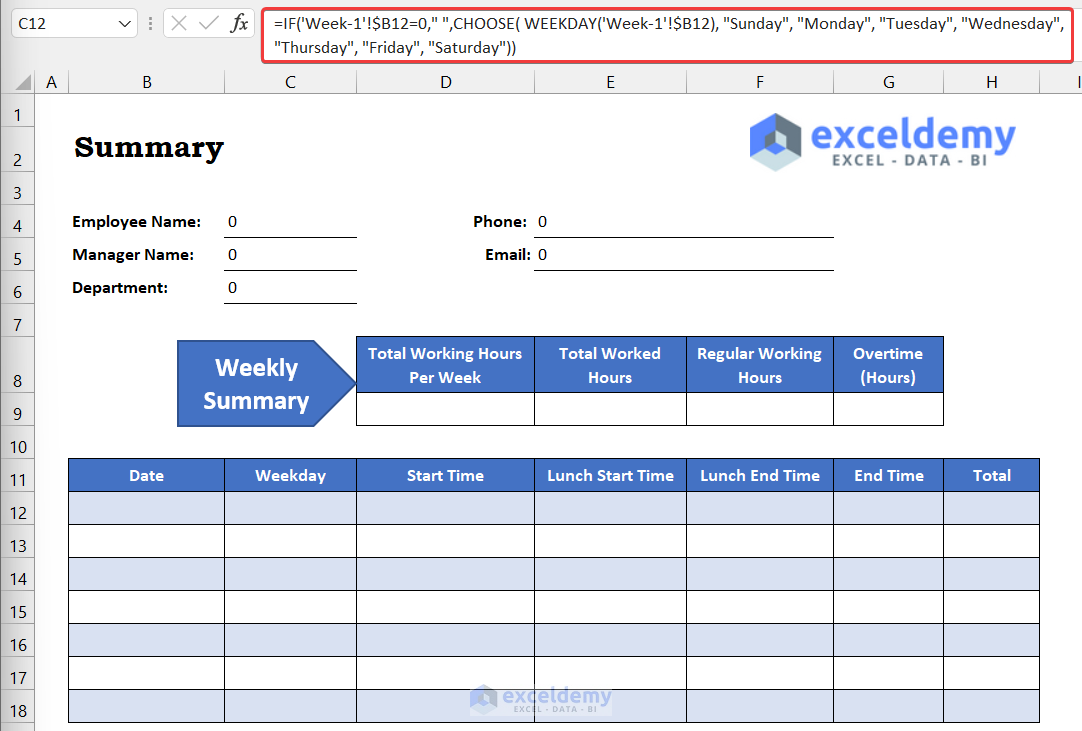Click the Total Working Hours Per Week header
This screenshot has height=731, width=1082.
tap(445, 364)
